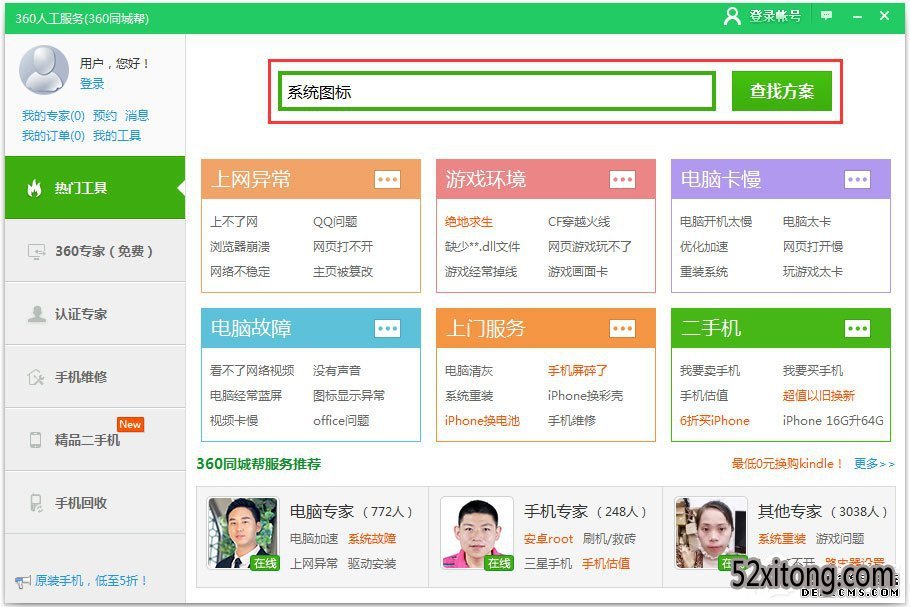Click the flame icon for 热门工具
Viewport: 910px width, 607px height.
coord(35,188)
